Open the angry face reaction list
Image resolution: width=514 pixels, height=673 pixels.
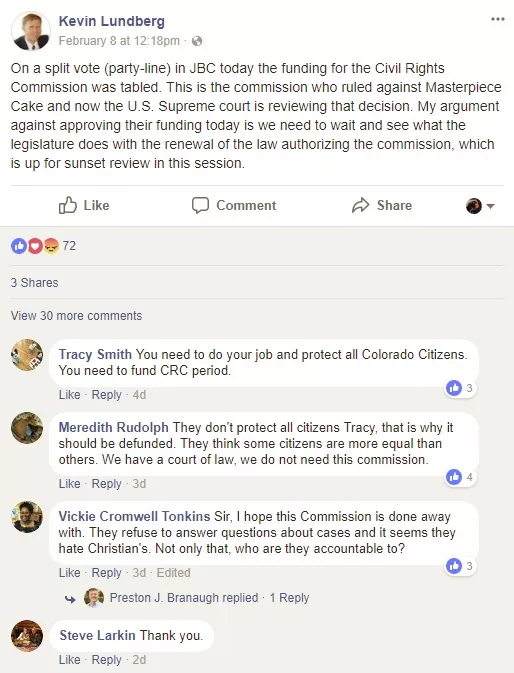coord(51,246)
